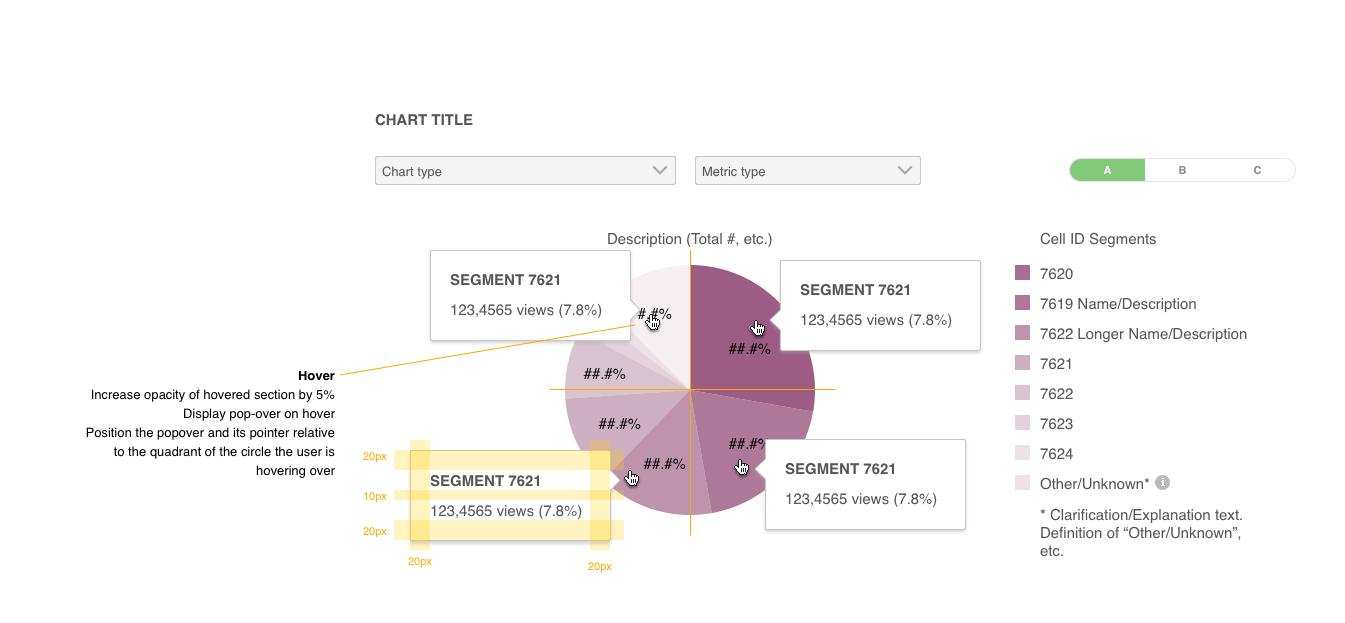Click the CHART TITLE heading
This screenshot has width=1345, height=623.
tap(423, 119)
